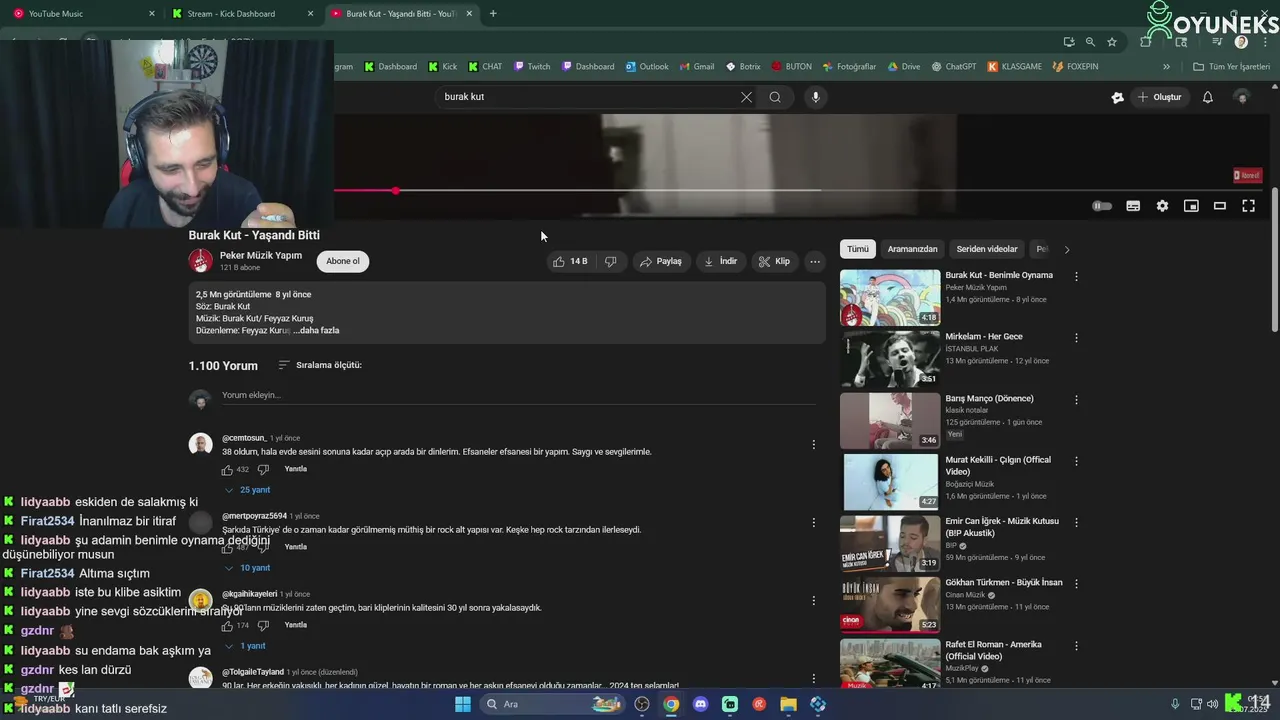
Task: Open the Tüm Yer İşaretleri bookmarks folder
Action: click(1232, 67)
